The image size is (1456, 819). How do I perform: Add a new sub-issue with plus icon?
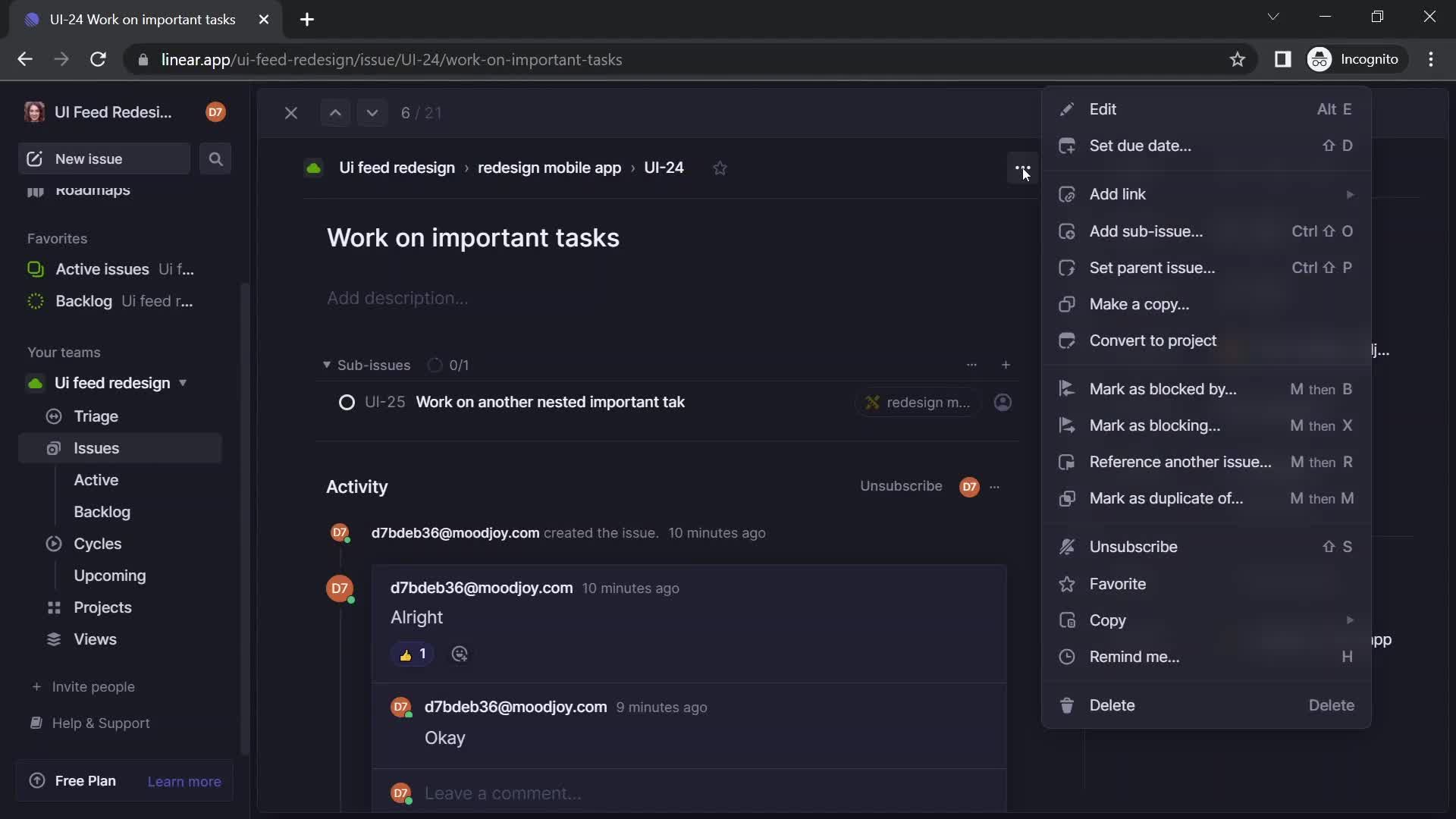(x=1006, y=365)
